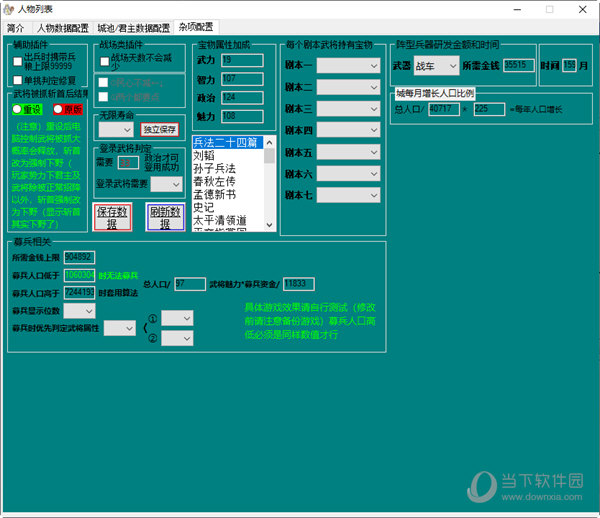Screen dimensions: 600x518
Task: Open the ② attribute dropdown
Action: (x=177, y=338)
